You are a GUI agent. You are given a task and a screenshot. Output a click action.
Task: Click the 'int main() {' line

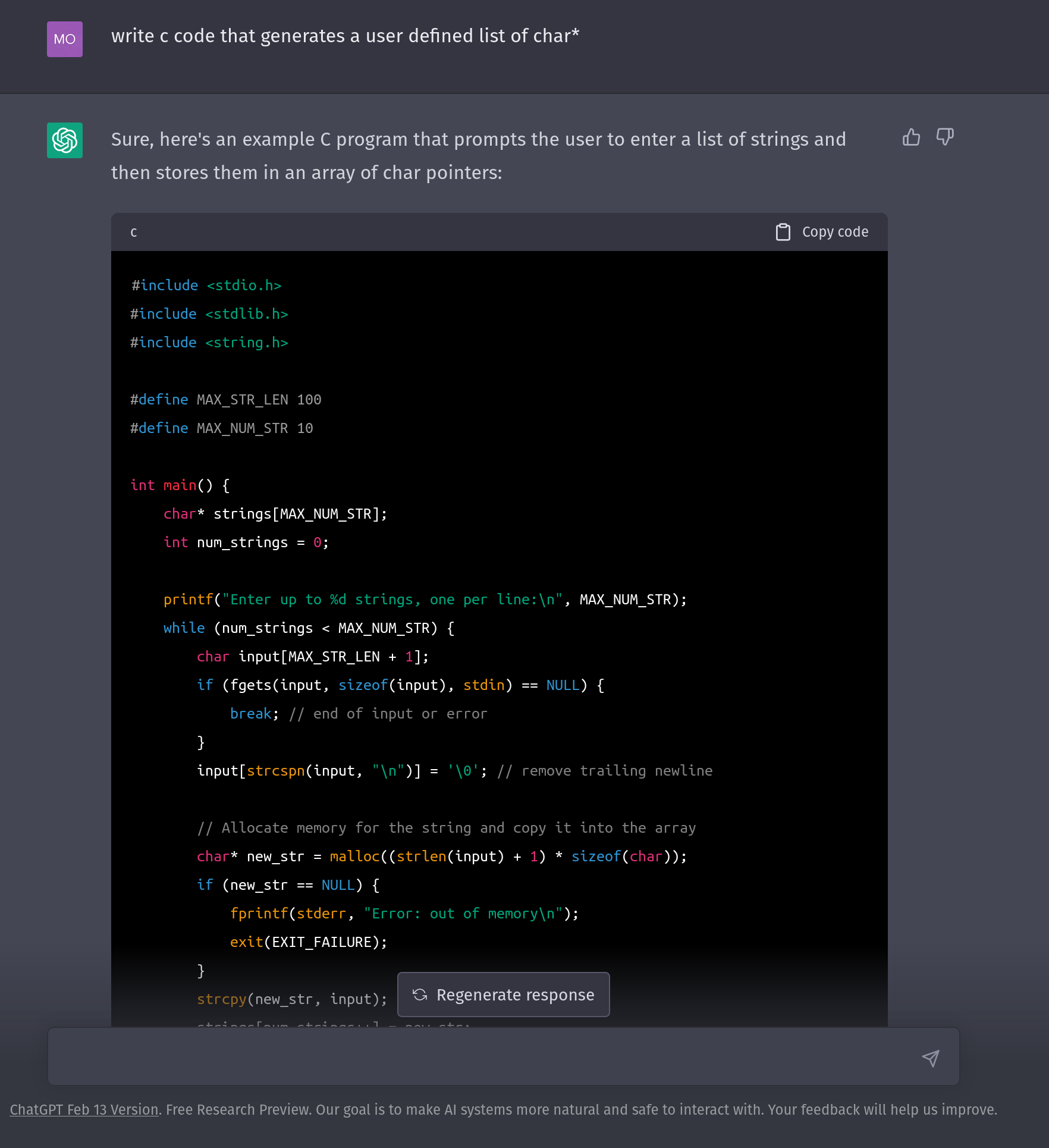[x=180, y=485]
